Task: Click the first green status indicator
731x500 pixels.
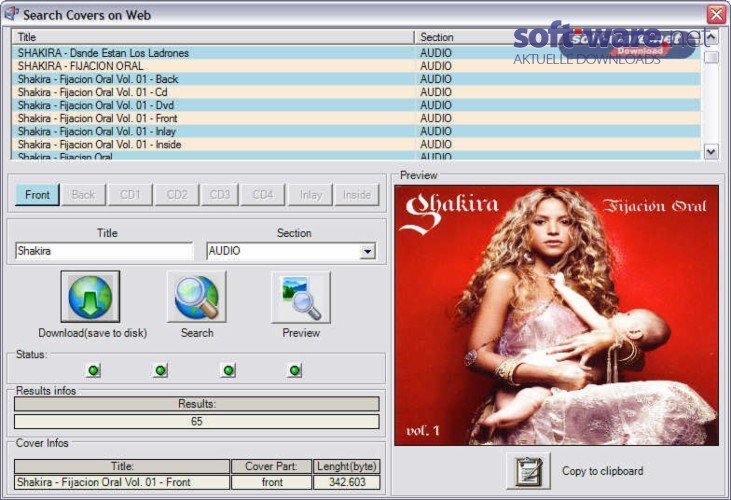Action: [93, 370]
